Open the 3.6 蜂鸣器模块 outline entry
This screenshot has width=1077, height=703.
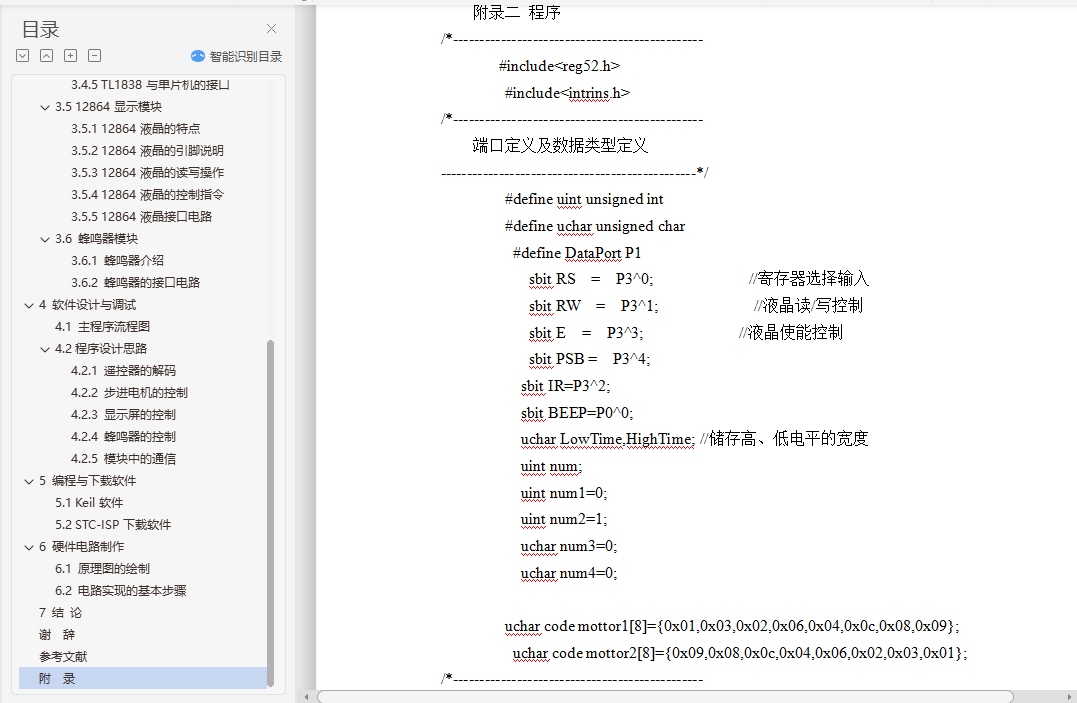click(x=96, y=238)
